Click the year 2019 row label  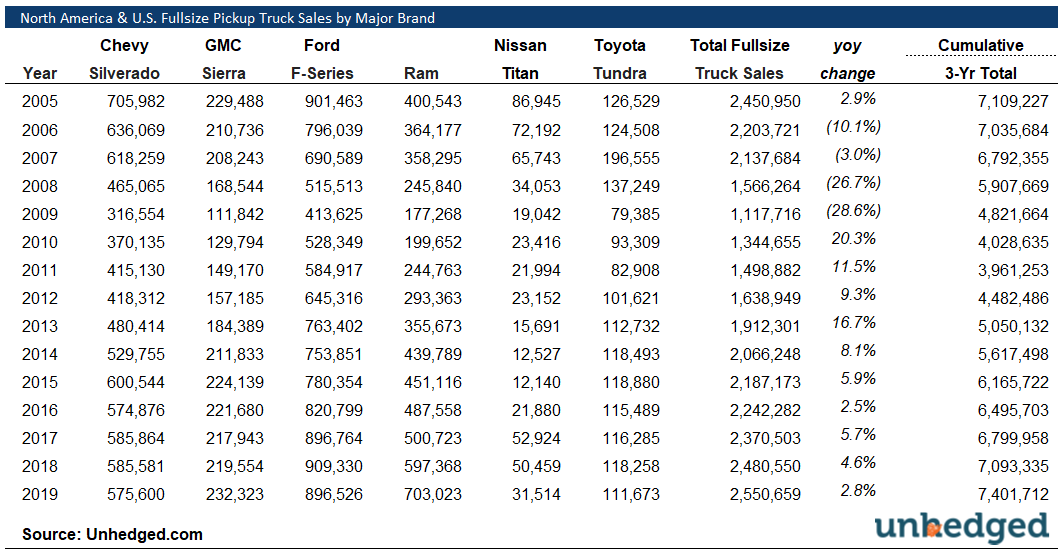click(40, 495)
